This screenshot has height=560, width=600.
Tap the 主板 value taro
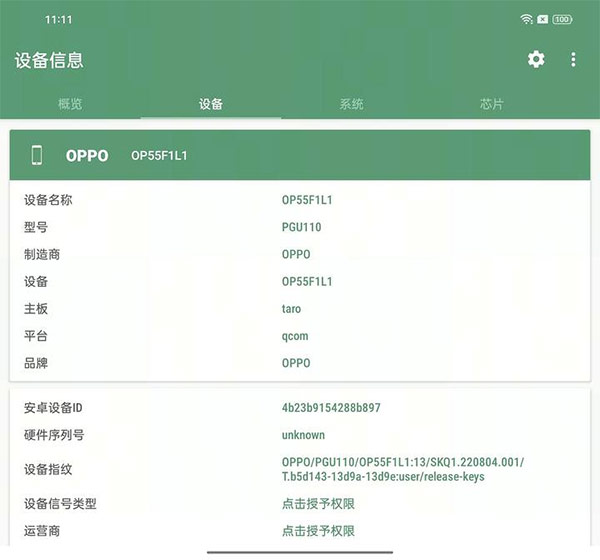[x=291, y=309]
